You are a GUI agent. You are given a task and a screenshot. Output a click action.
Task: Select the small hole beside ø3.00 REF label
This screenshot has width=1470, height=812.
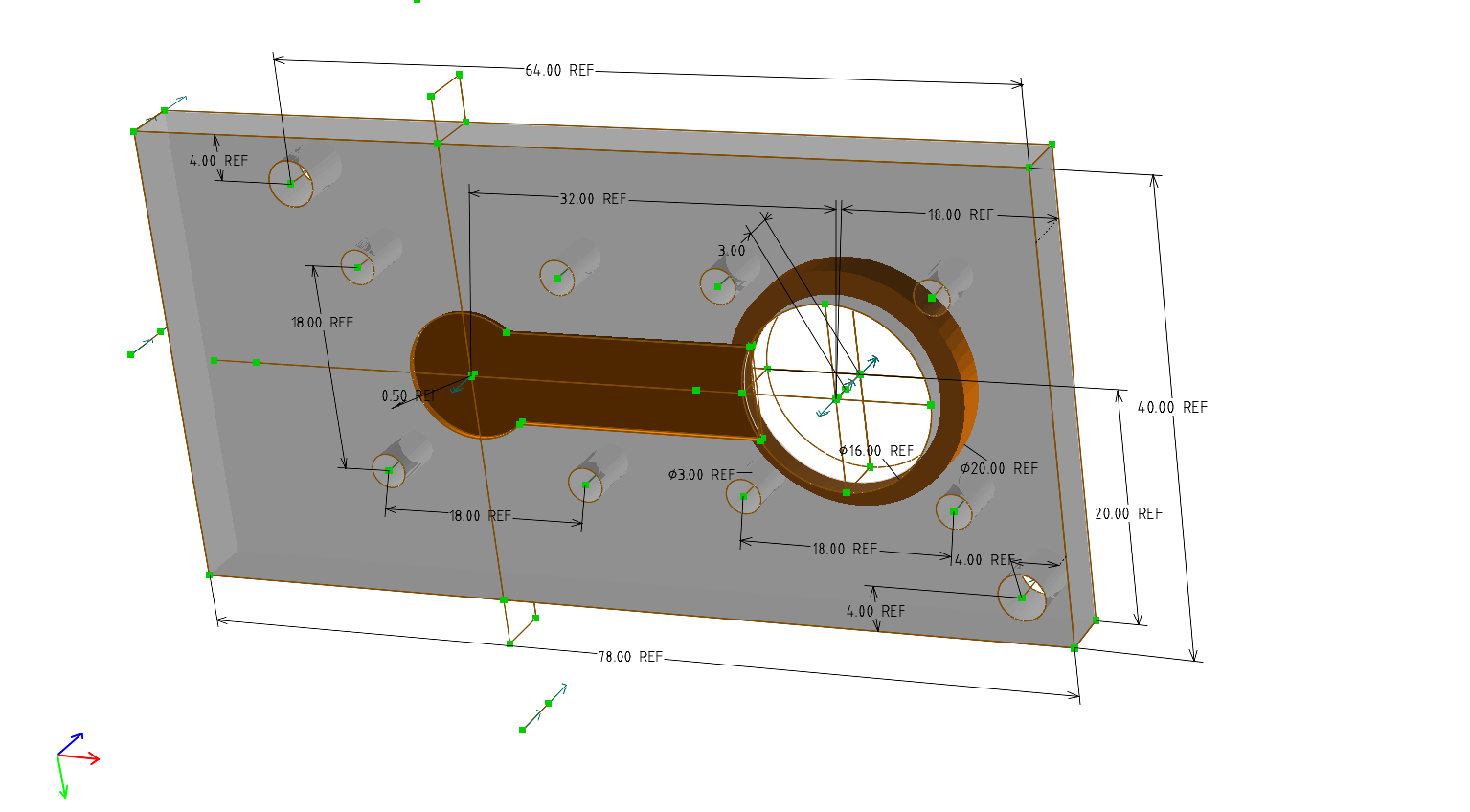click(744, 496)
